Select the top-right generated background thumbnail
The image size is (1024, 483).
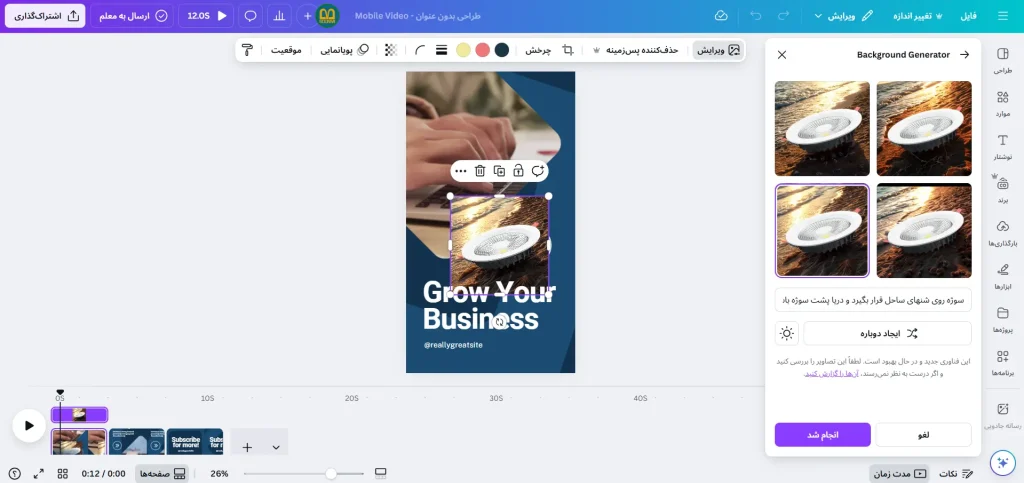pyautogui.click(x=923, y=129)
